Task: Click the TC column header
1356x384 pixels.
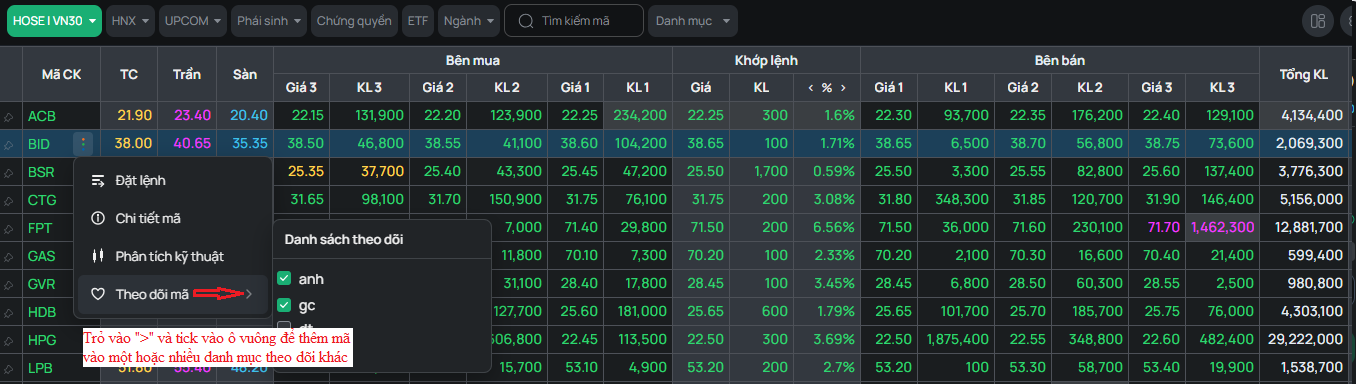Action: (x=129, y=74)
